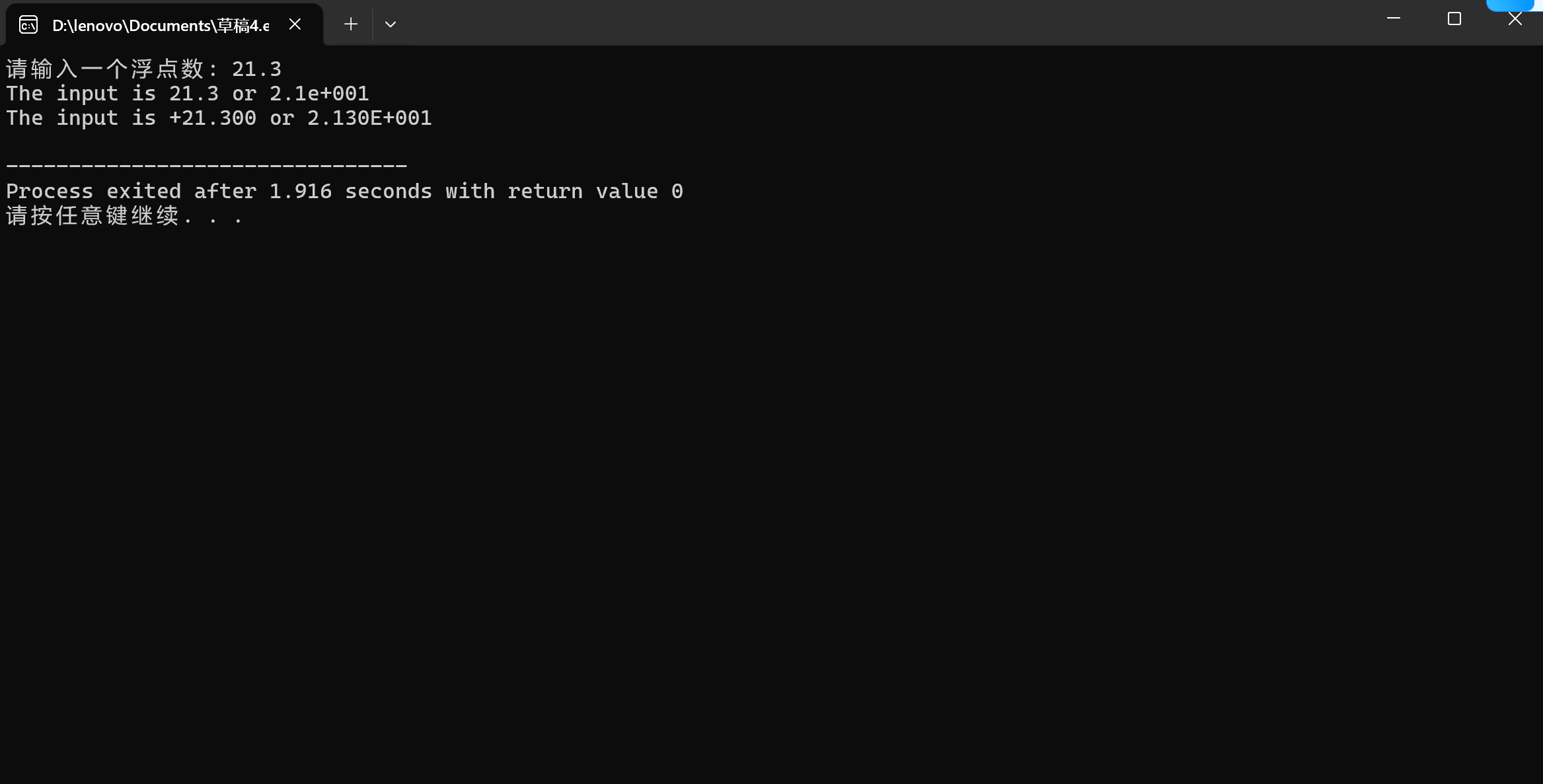The image size is (1543, 784).
Task: Expand the new-tab profile dropdown chevron
Action: pyautogui.click(x=391, y=24)
